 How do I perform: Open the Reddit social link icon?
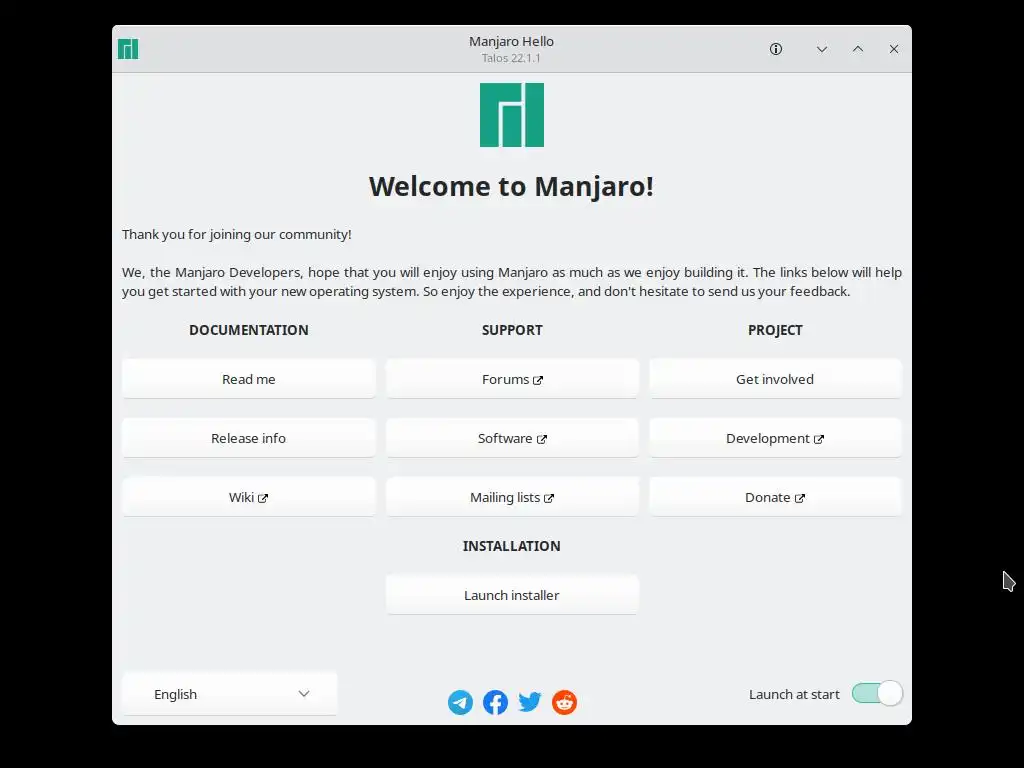[564, 702]
